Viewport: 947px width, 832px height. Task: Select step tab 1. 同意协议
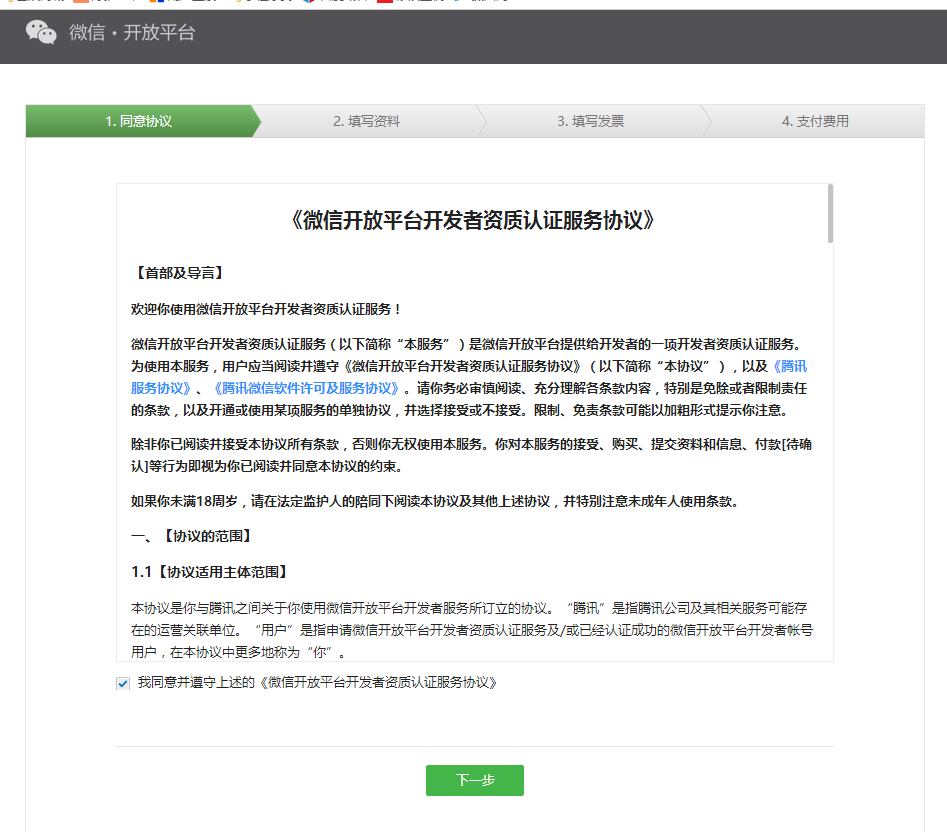tap(139, 121)
